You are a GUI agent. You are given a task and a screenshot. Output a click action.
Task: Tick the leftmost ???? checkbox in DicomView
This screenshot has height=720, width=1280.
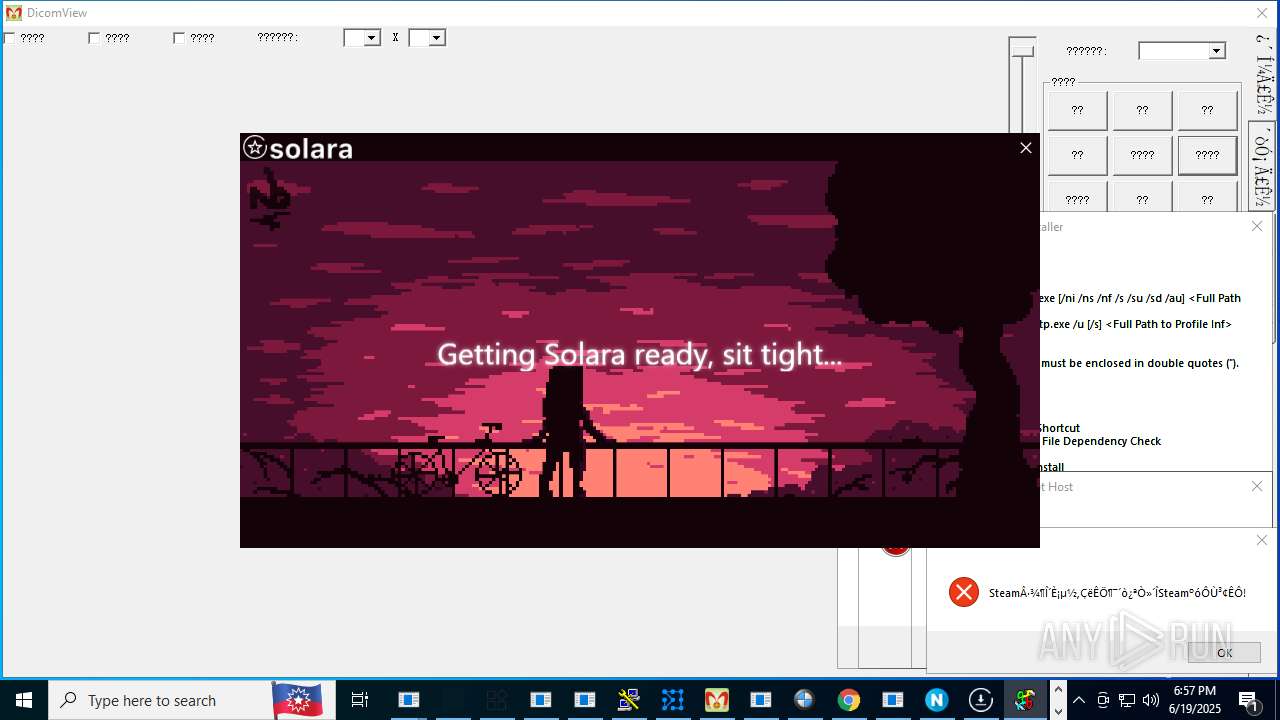point(9,38)
